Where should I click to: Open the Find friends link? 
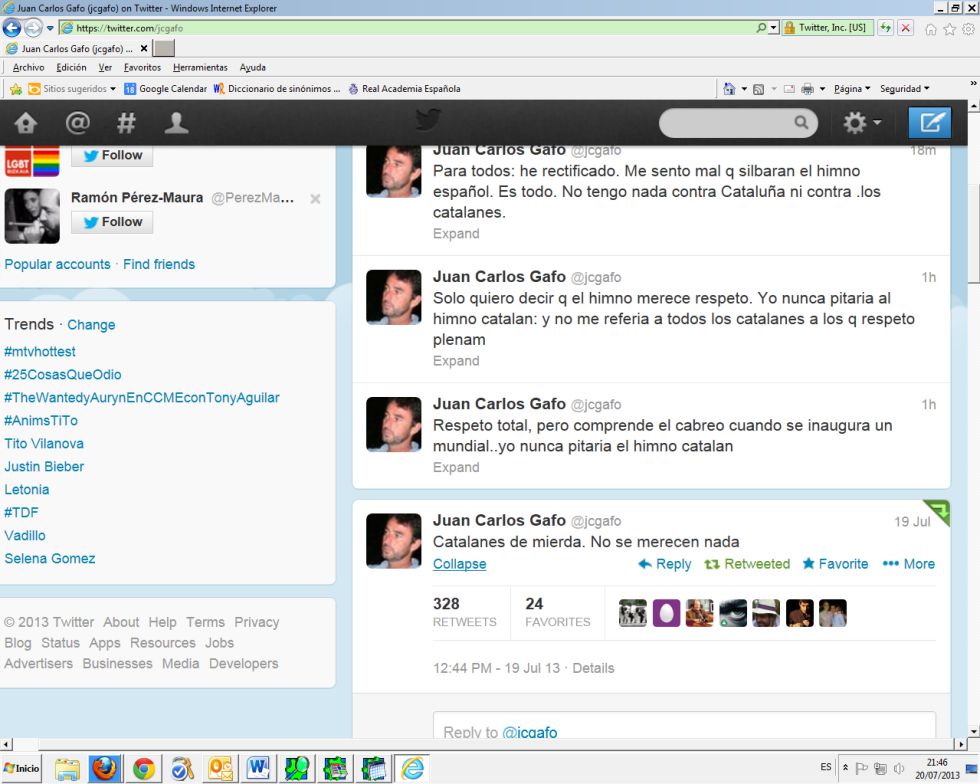(159, 264)
